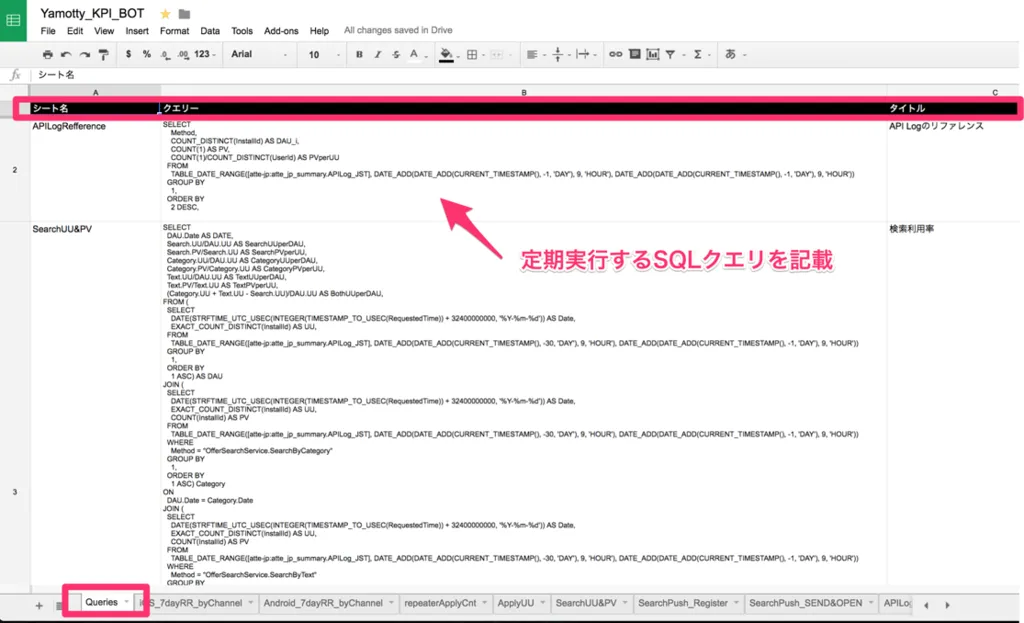Click the insert link icon
Image resolution: width=1024 pixels, height=623 pixels.
pyautogui.click(x=615, y=54)
